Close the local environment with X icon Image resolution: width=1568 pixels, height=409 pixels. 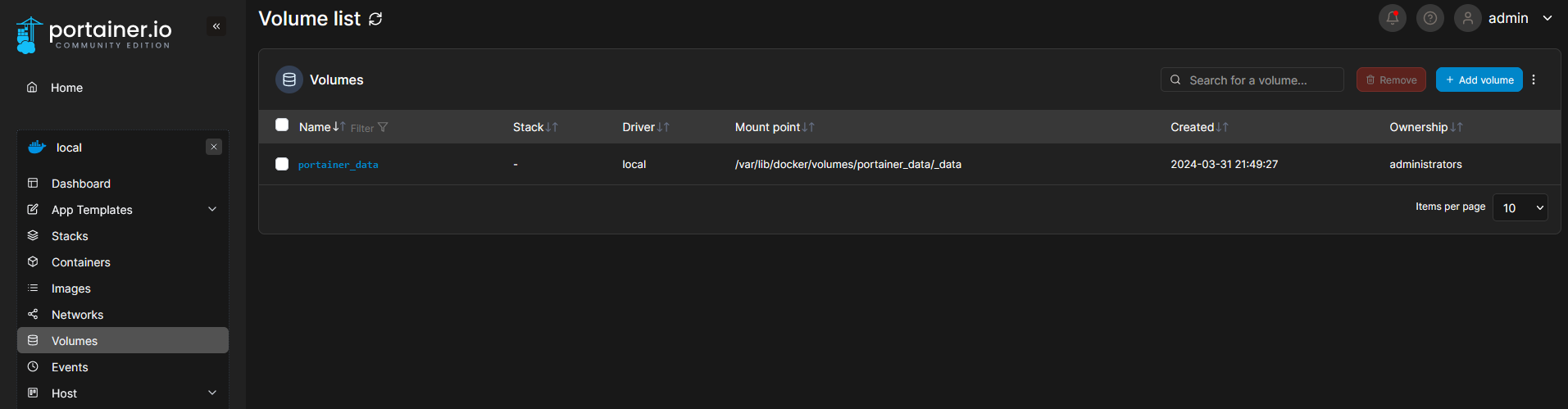point(214,147)
